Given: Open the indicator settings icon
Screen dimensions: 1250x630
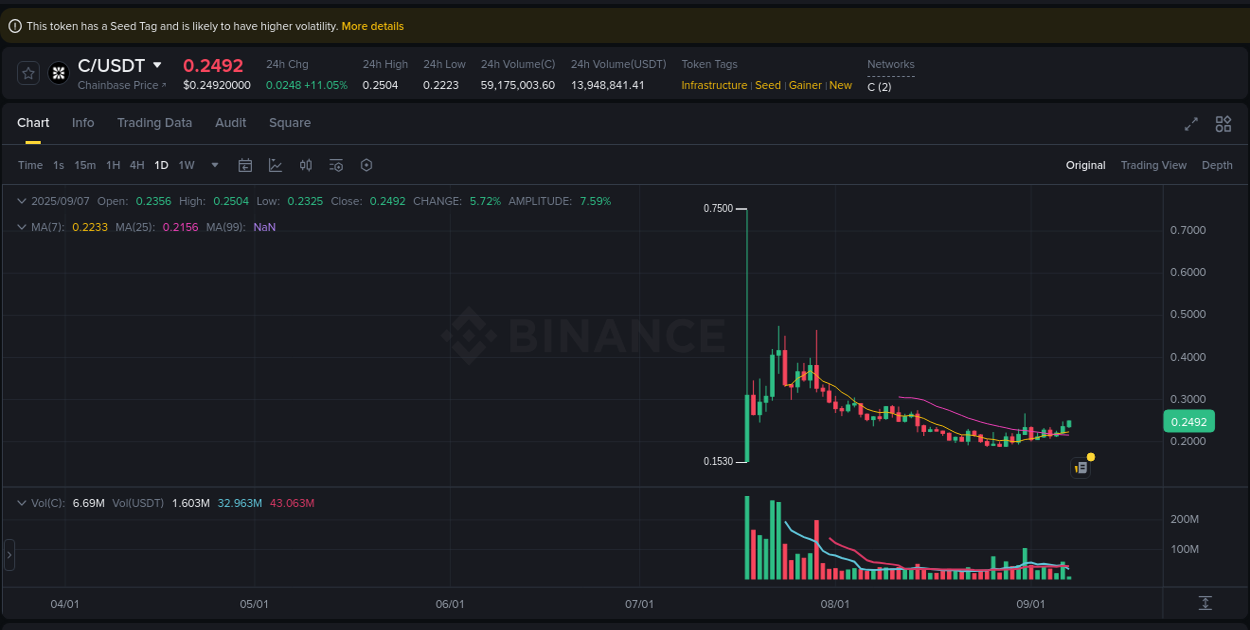Looking at the screenshot, I should tap(336, 165).
